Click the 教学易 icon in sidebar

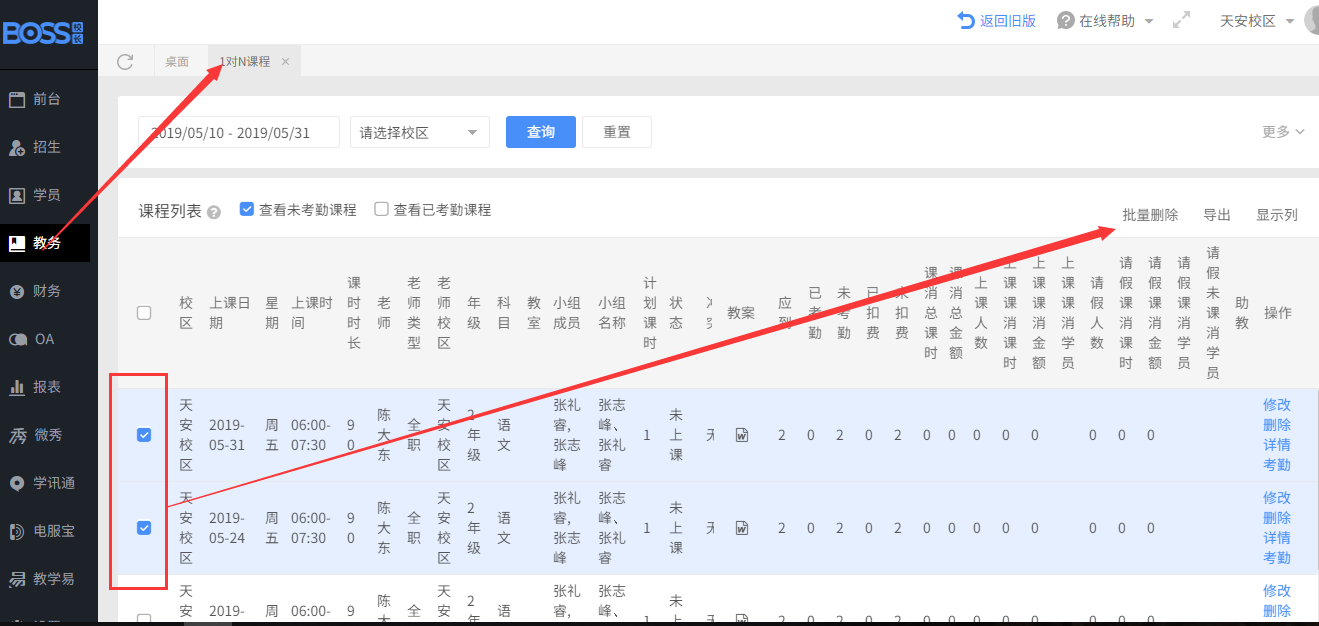pos(17,579)
